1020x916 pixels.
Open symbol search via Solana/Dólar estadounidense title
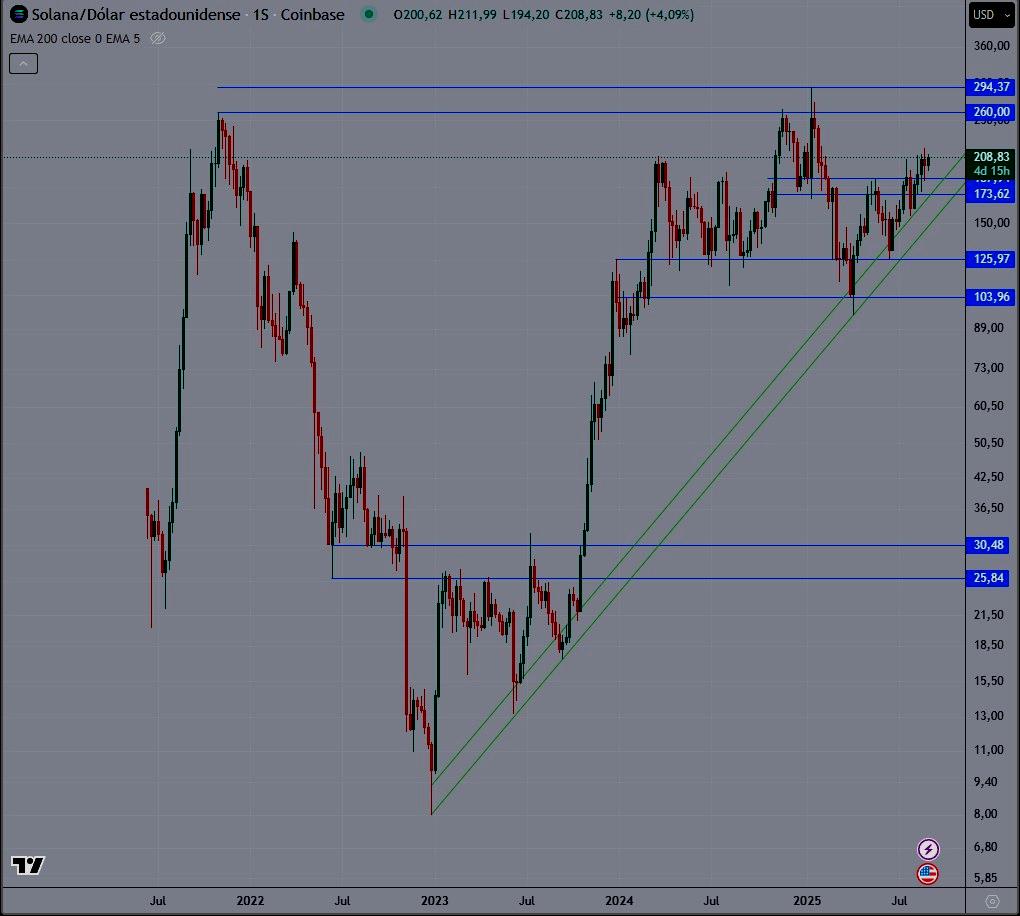pyautogui.click(x=136, y=14)
